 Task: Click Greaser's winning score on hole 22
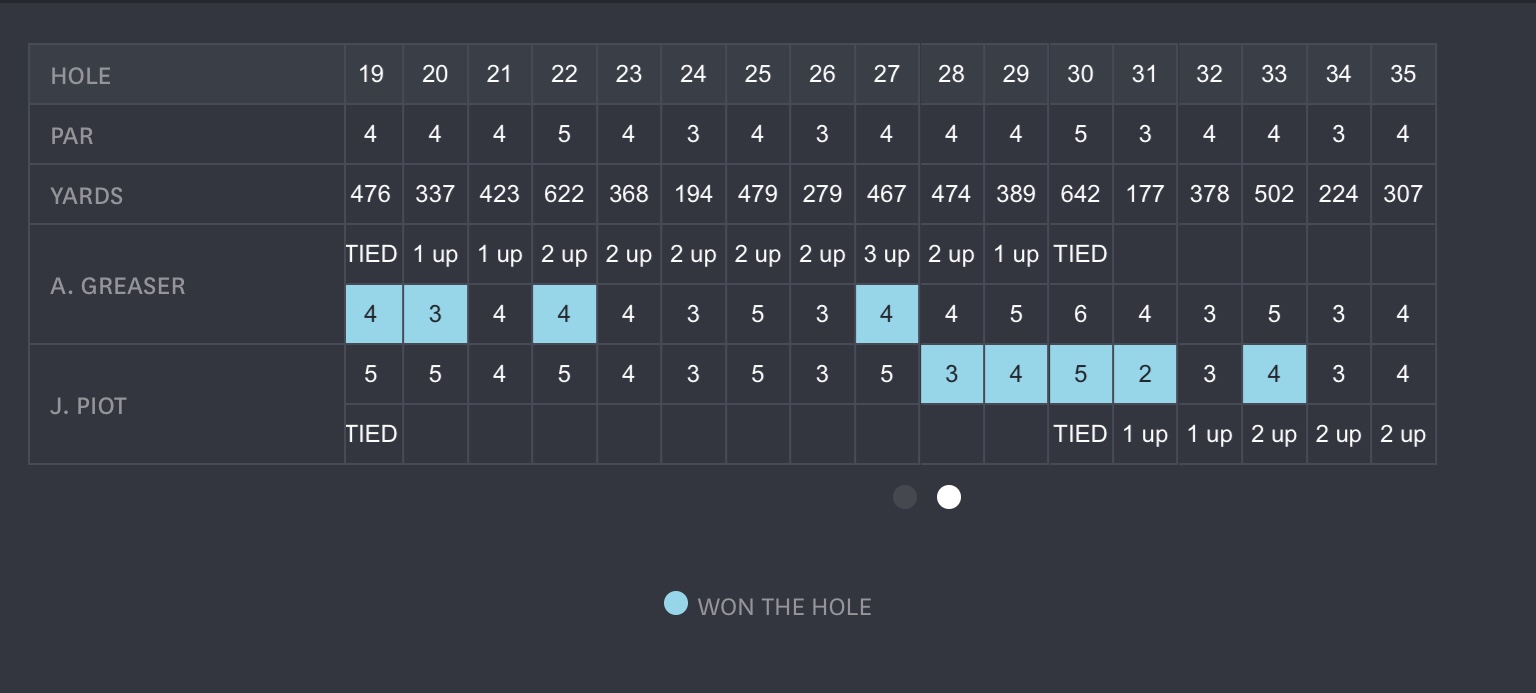(564, 314)
